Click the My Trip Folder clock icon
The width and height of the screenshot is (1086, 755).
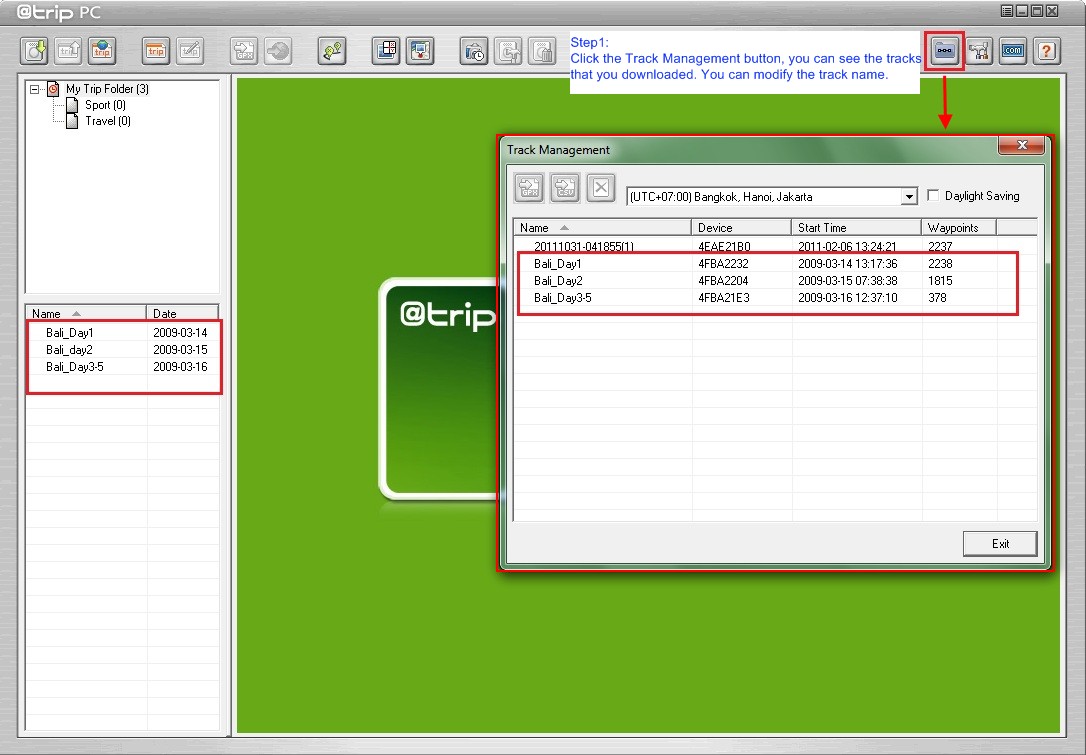click(53, 89)
